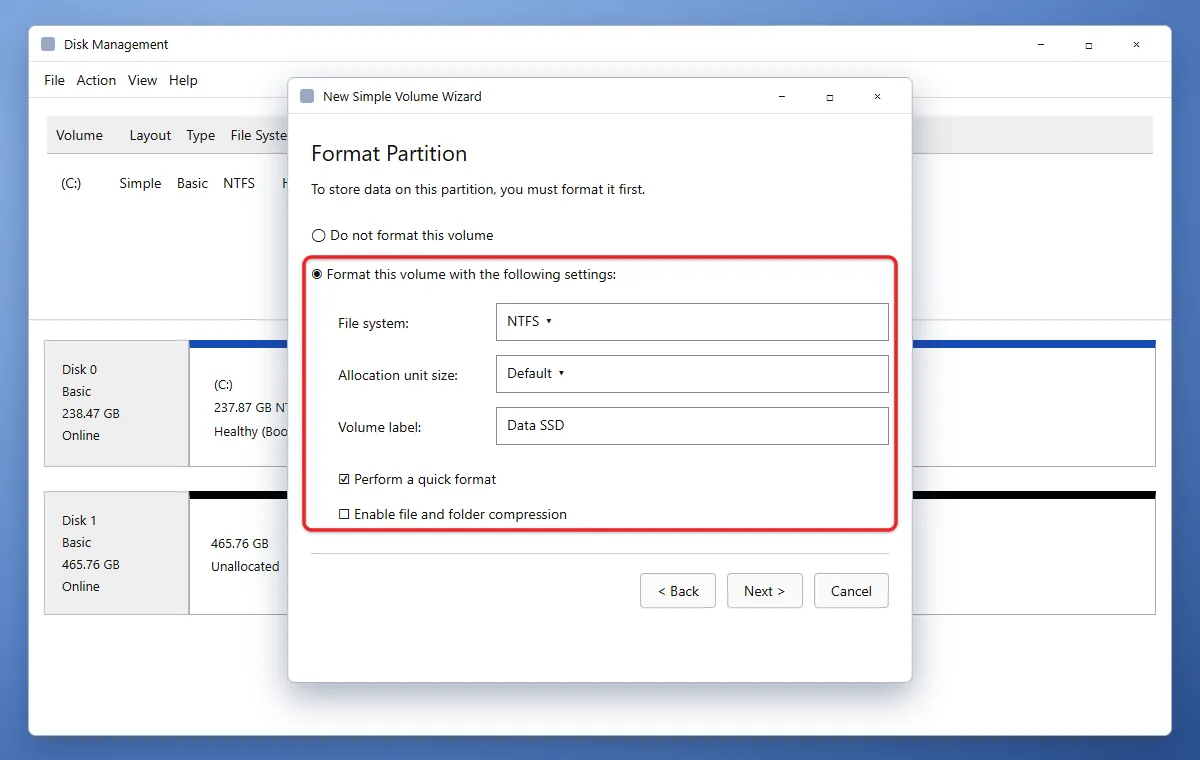Go to the previous step with Back

pyautogui.click(x=677, y=591)
